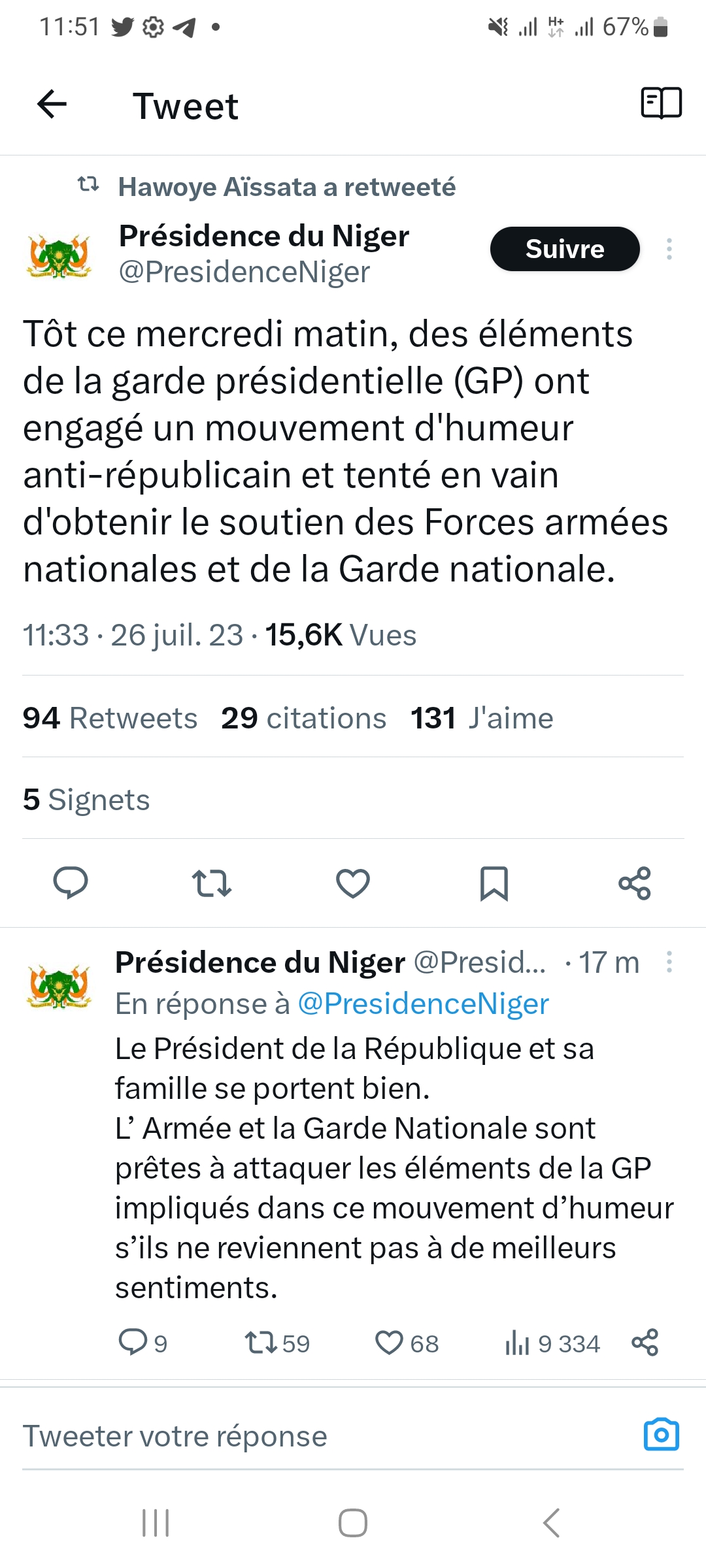Go back using the arrow at top left
Image resolution: width=706 pixels, height=1568 pixels.
click(x=50, y=105)
